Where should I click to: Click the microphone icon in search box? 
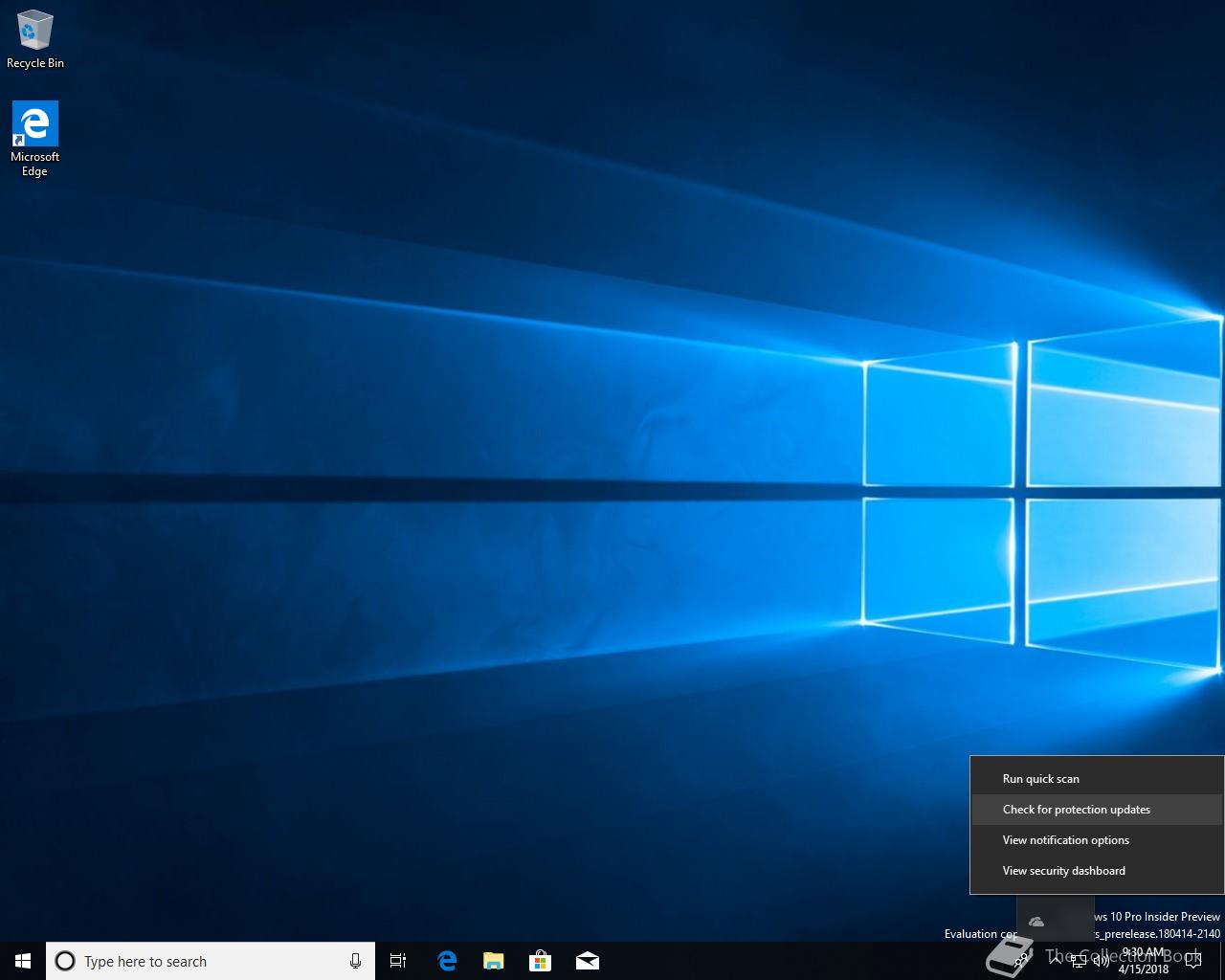355,961
